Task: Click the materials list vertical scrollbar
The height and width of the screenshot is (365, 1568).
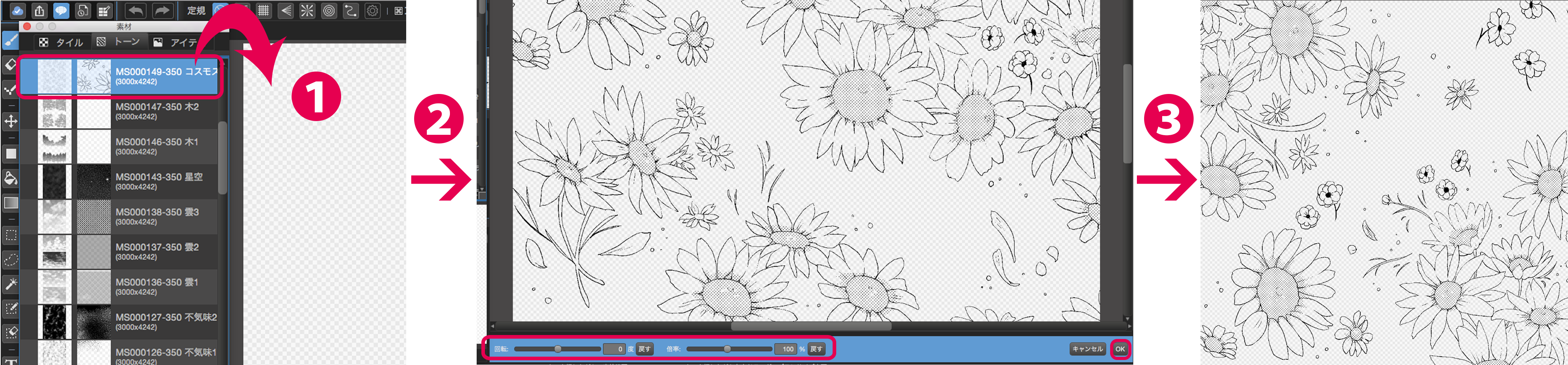Action: tap(223, 158)
